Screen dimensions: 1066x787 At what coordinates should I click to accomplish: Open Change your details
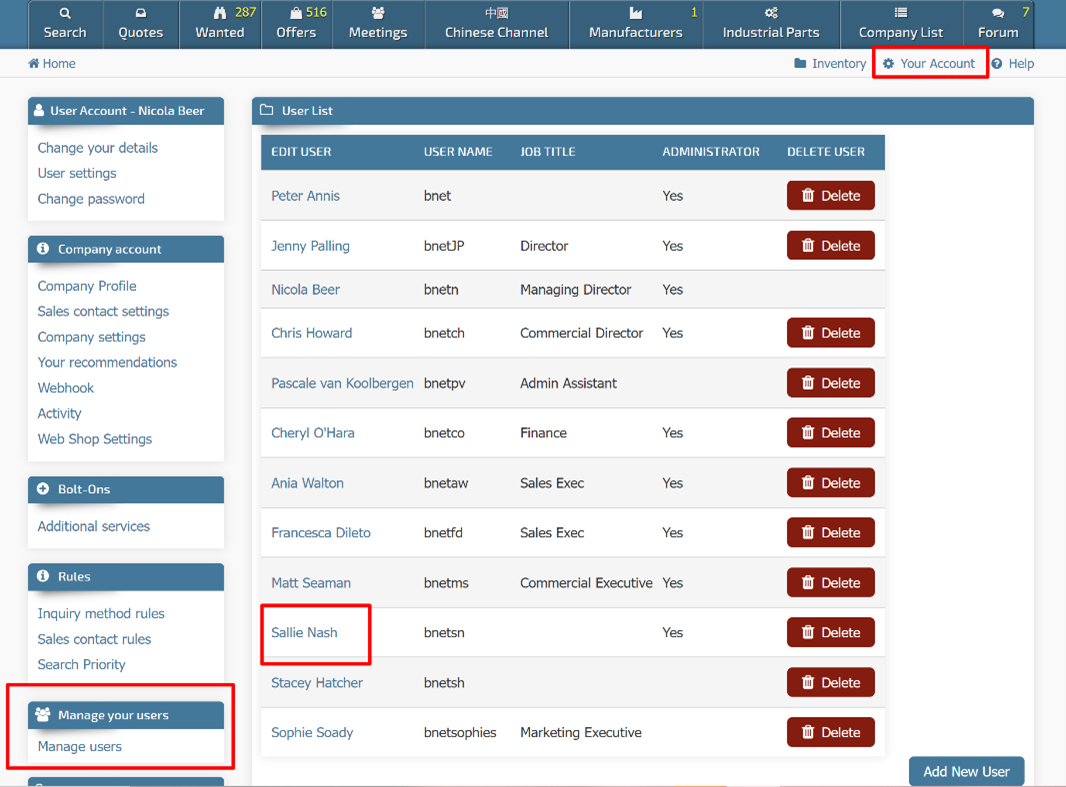click(x=97, y=147)
